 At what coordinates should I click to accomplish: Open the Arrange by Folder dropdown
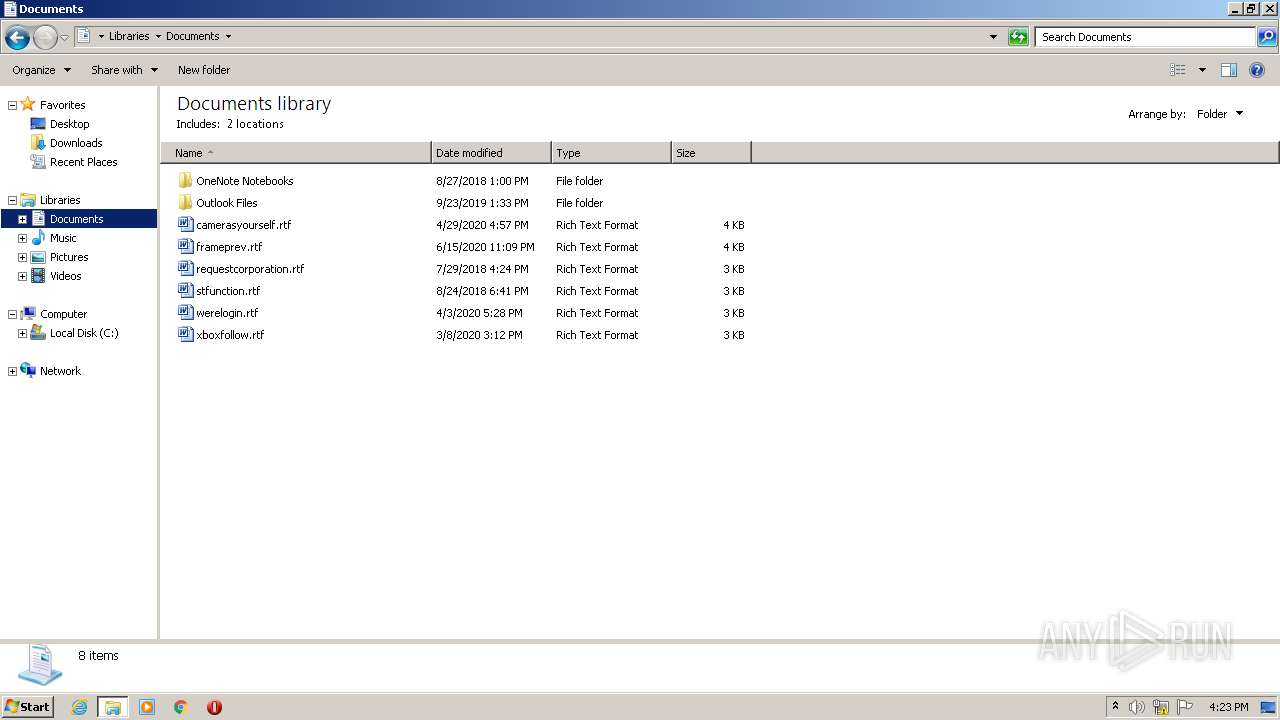point(1219,114)
